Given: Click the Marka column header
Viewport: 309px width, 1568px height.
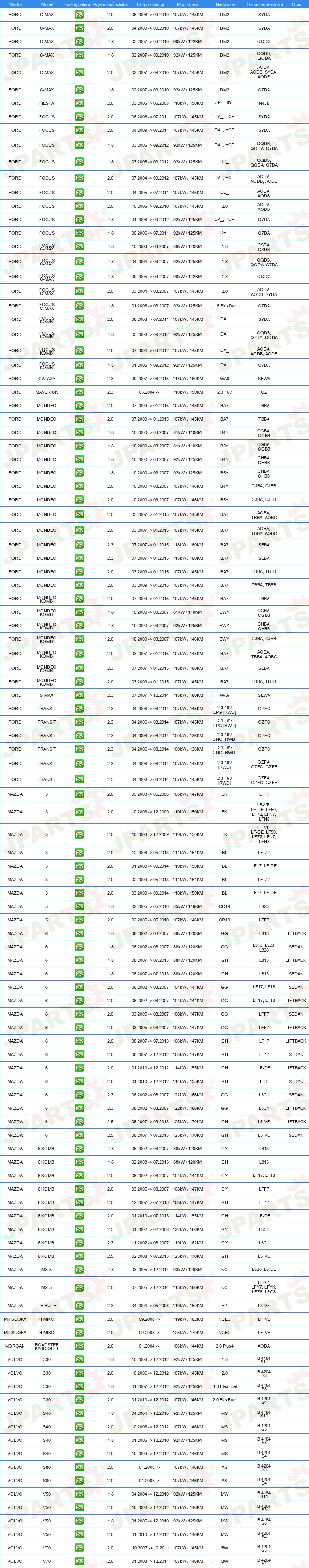Looking at the screenshot, I should click(15, 4).
